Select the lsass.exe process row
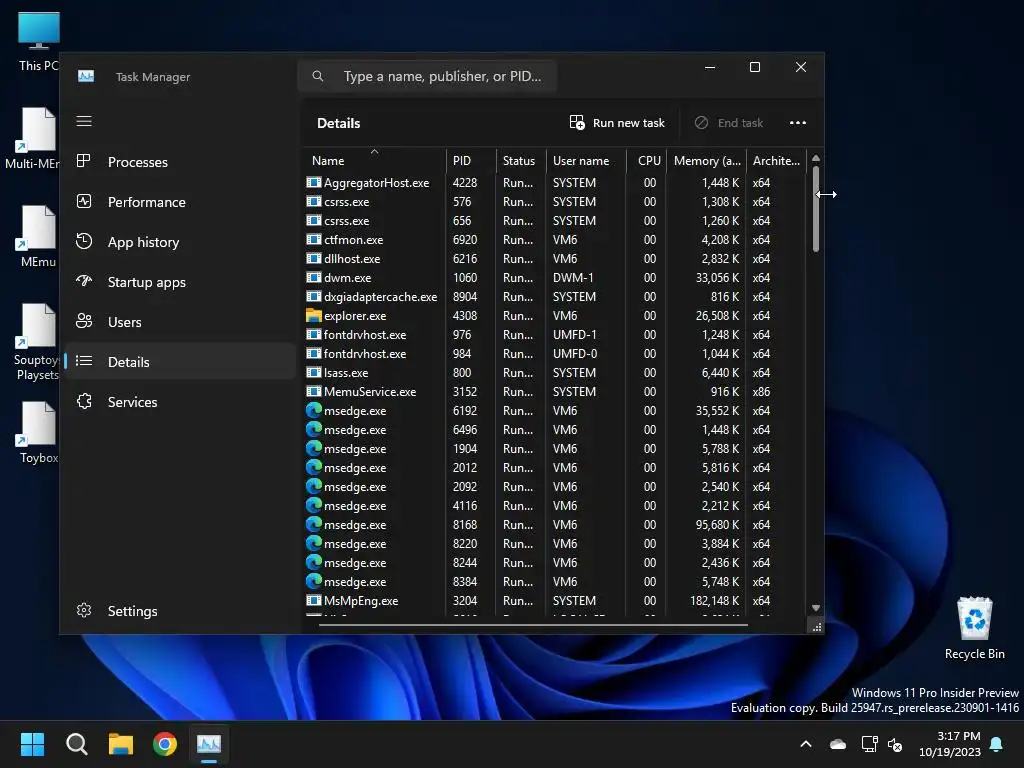This screenshot has width=1024, height=768. click(555, 372)
